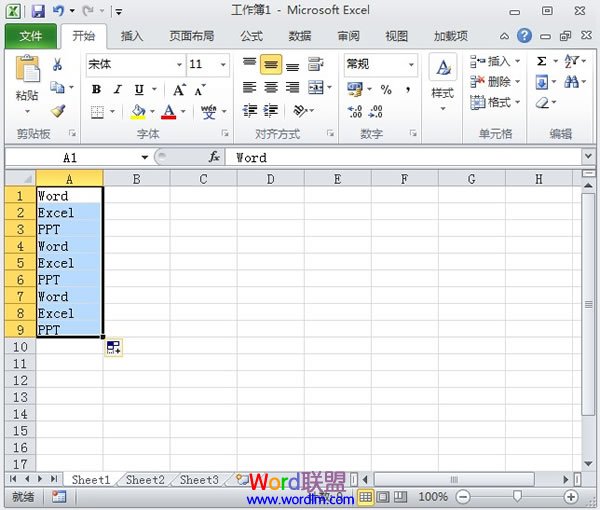Select the Sheet2 worksheet tab
The height and width of the screenshot is (510, 600).
145,480
